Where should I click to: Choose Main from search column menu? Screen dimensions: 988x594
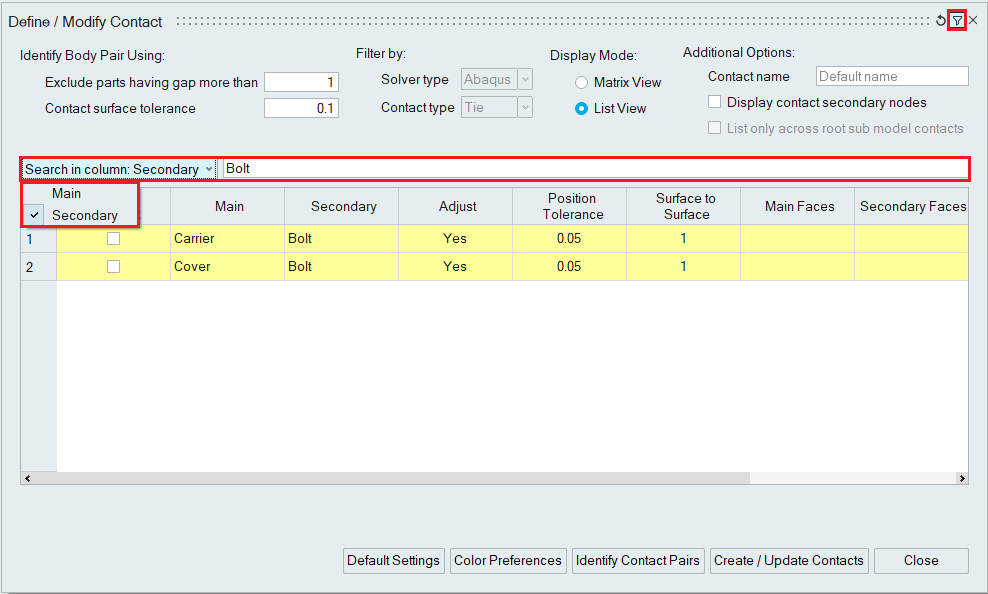click(x=67, y=194)
